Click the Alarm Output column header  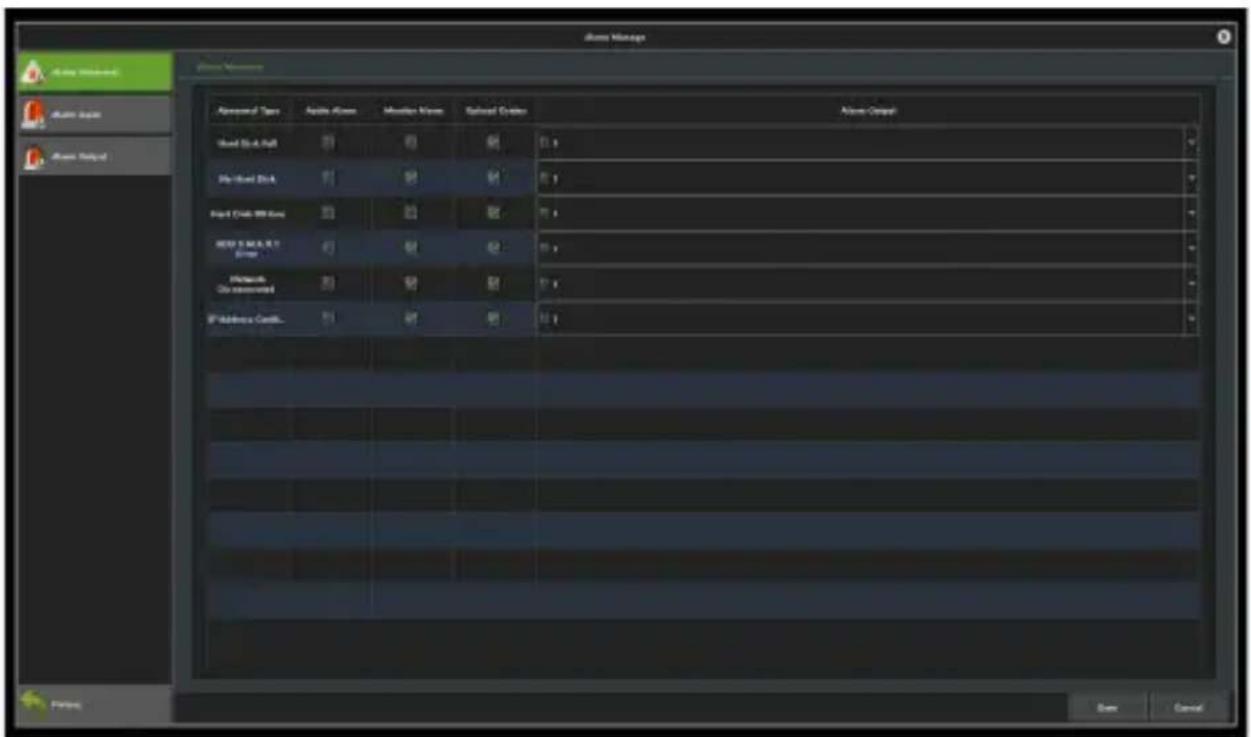(x=867, y=111)
